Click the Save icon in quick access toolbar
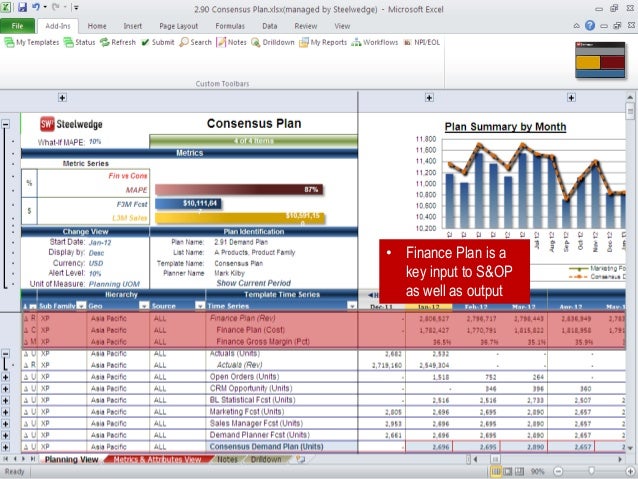Screen dimensions: 638x479 pyautogui.click(x=22, y=7)
